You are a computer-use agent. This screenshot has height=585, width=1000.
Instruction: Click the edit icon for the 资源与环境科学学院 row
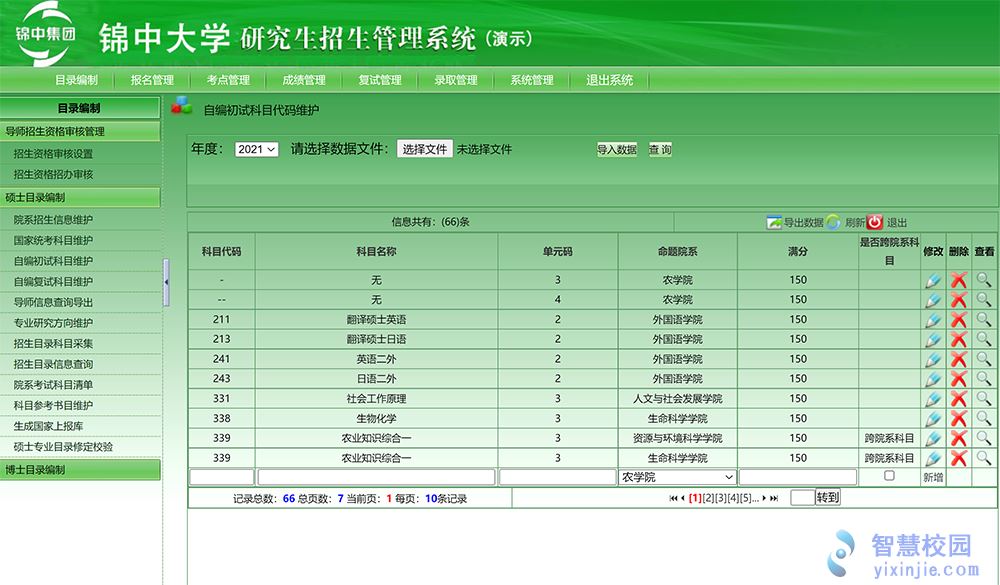point(932,438)
